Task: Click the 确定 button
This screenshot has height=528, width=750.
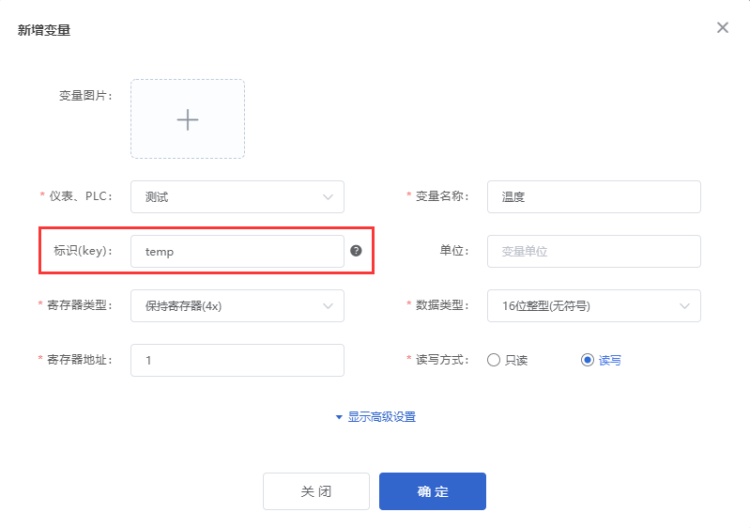Action: coord(432,491)
